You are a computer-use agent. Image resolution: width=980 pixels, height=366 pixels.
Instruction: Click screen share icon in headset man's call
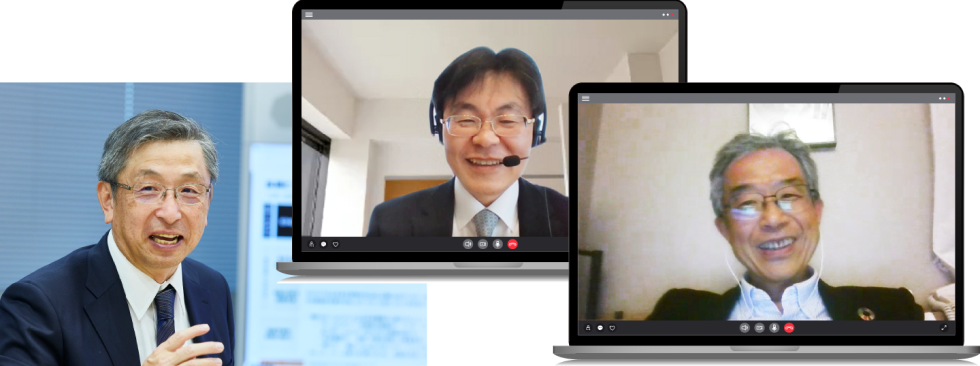(482, 244)
